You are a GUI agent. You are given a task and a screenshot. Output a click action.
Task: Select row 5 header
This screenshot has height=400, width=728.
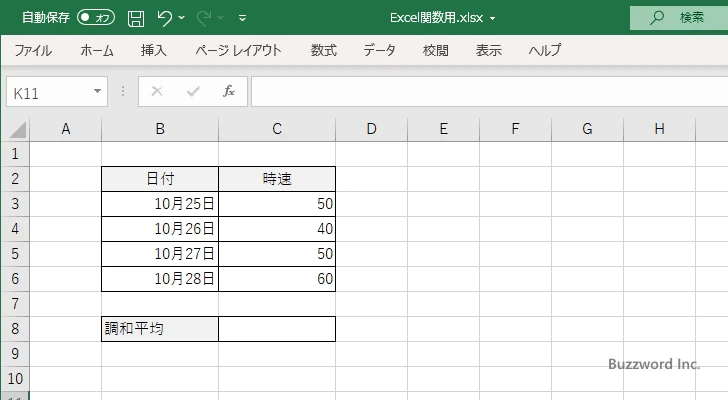(x=15, y=254)
